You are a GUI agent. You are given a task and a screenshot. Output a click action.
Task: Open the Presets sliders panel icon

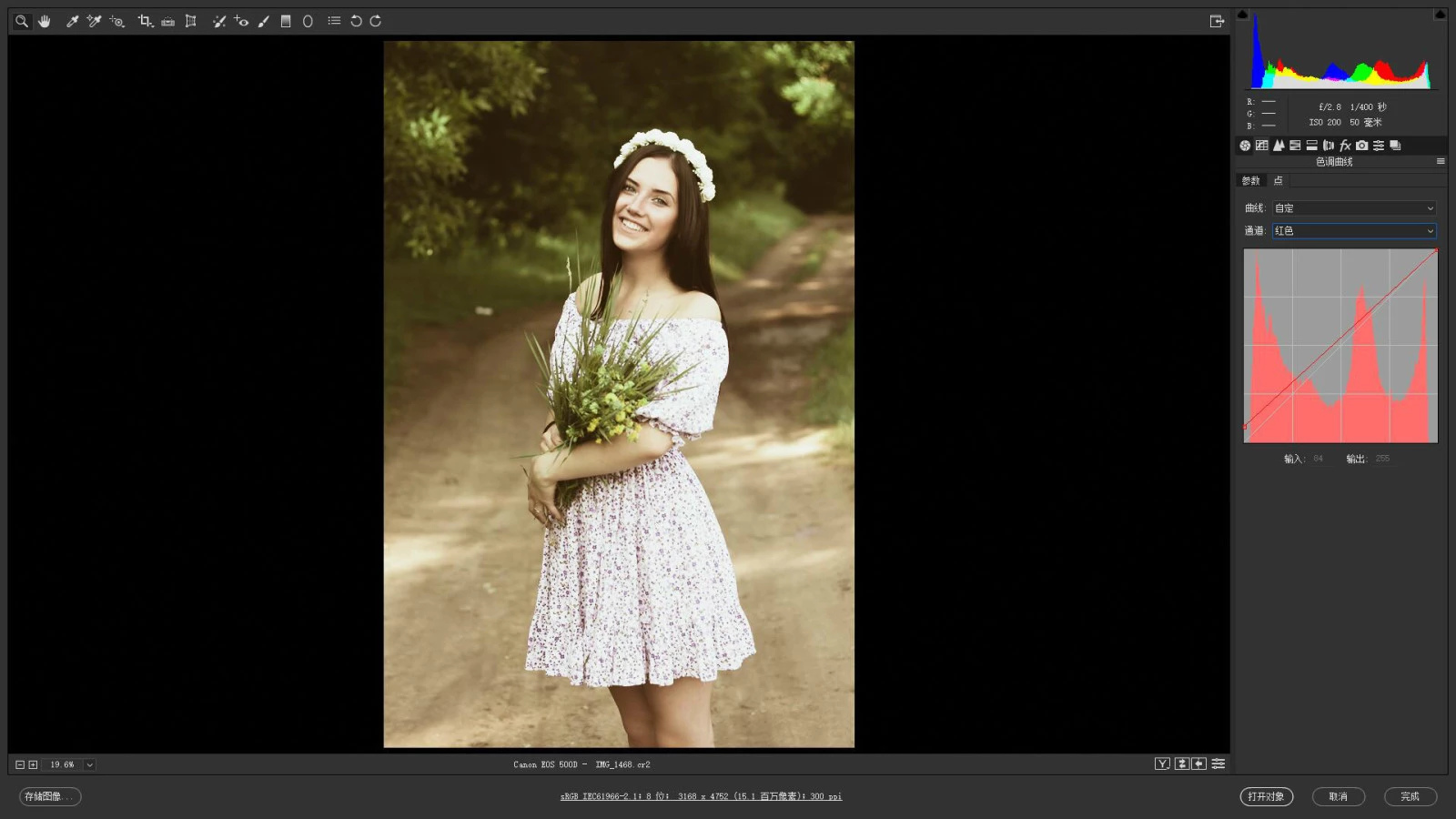1379,146
